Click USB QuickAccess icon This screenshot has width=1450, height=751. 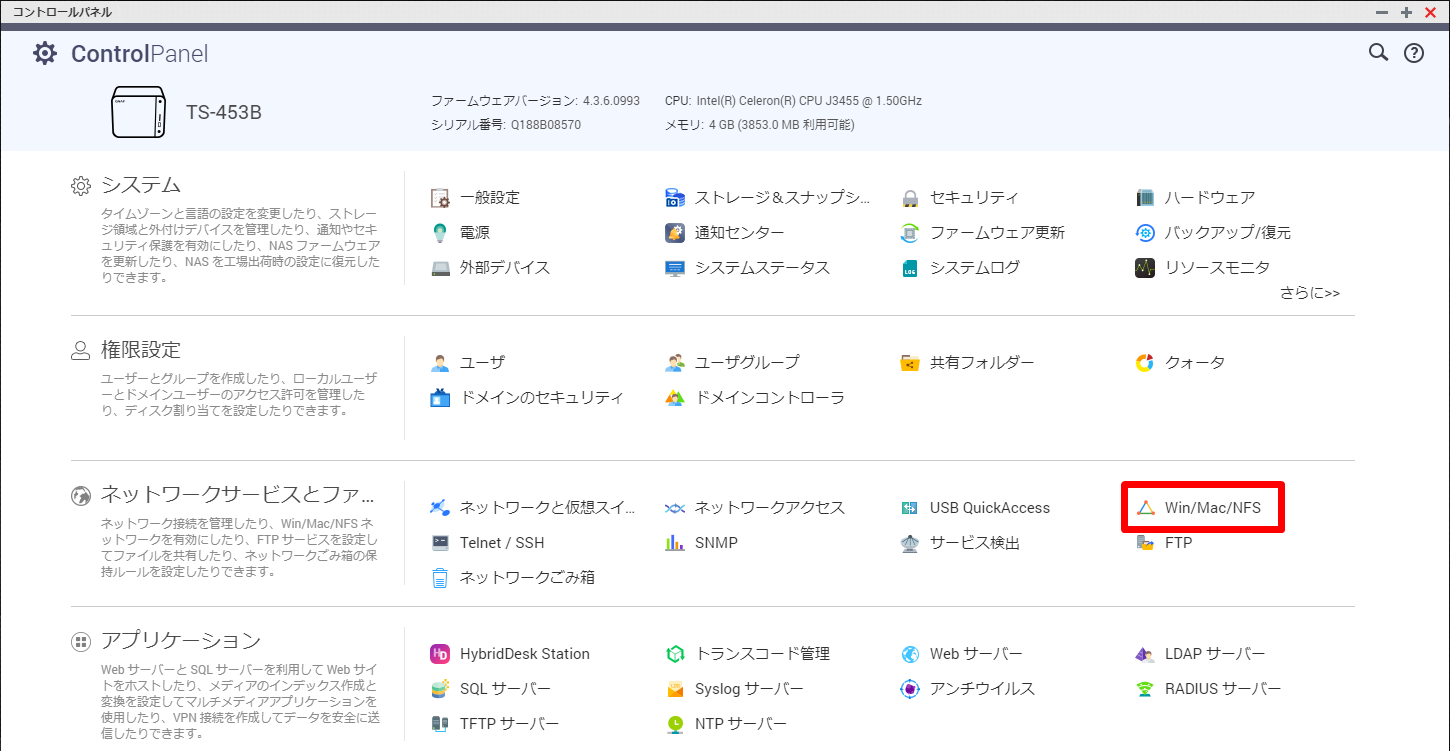tap(910, 508)
